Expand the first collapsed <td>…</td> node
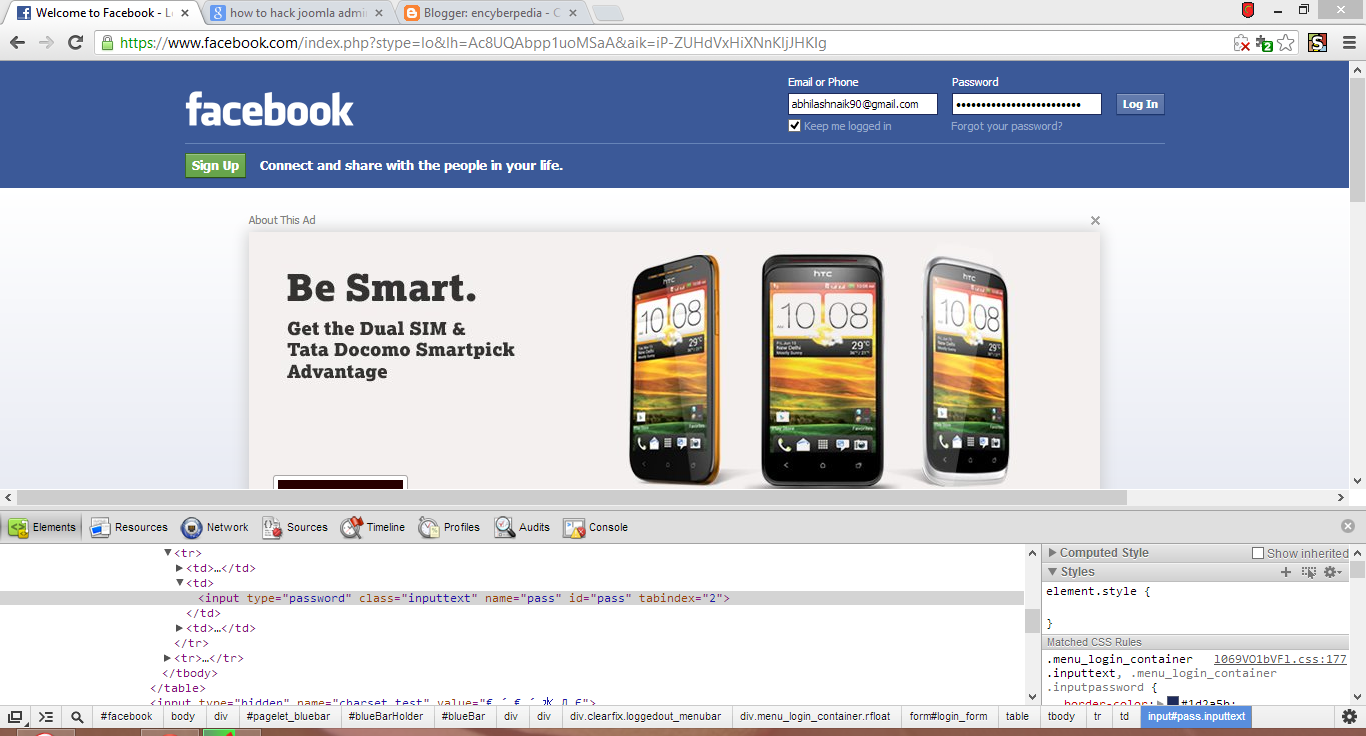 180,568
